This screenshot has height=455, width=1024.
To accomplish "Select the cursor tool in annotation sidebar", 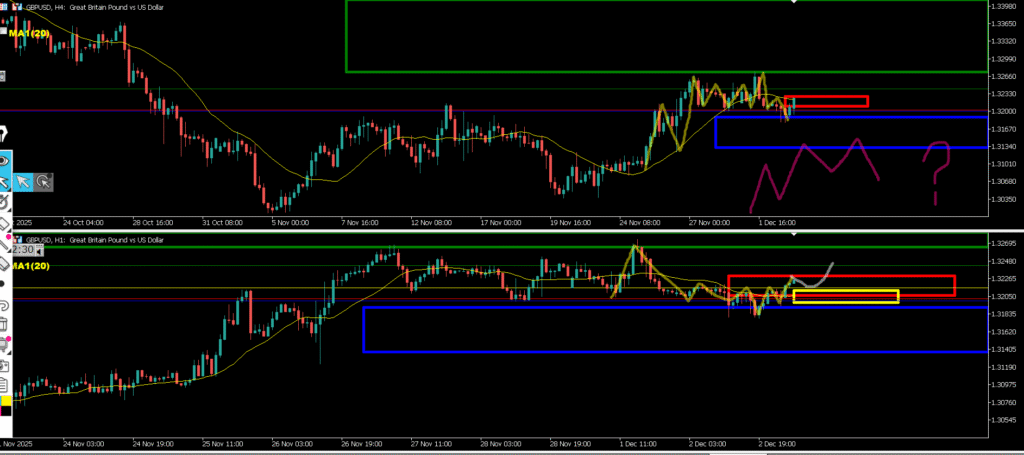I will tap(5, 181).
